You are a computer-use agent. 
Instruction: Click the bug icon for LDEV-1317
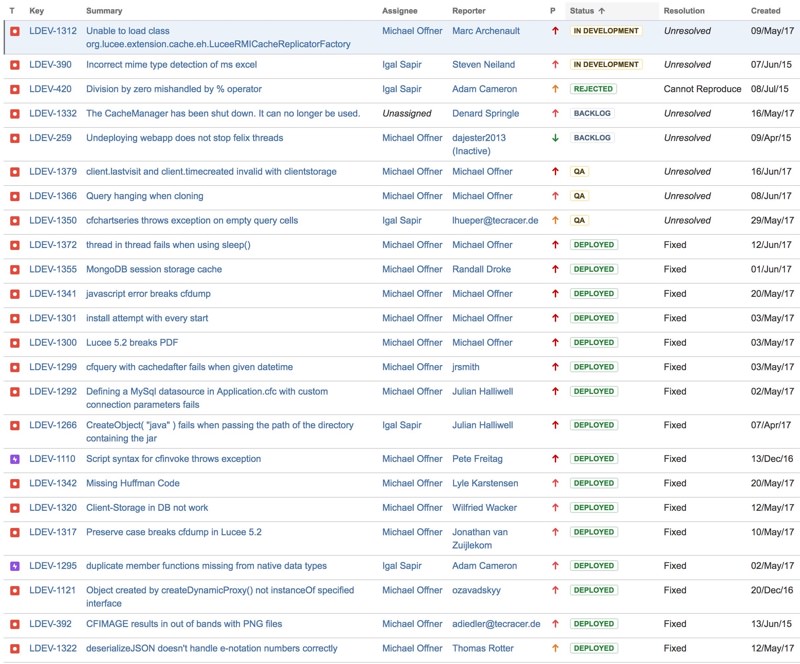[x=15, y=532]
